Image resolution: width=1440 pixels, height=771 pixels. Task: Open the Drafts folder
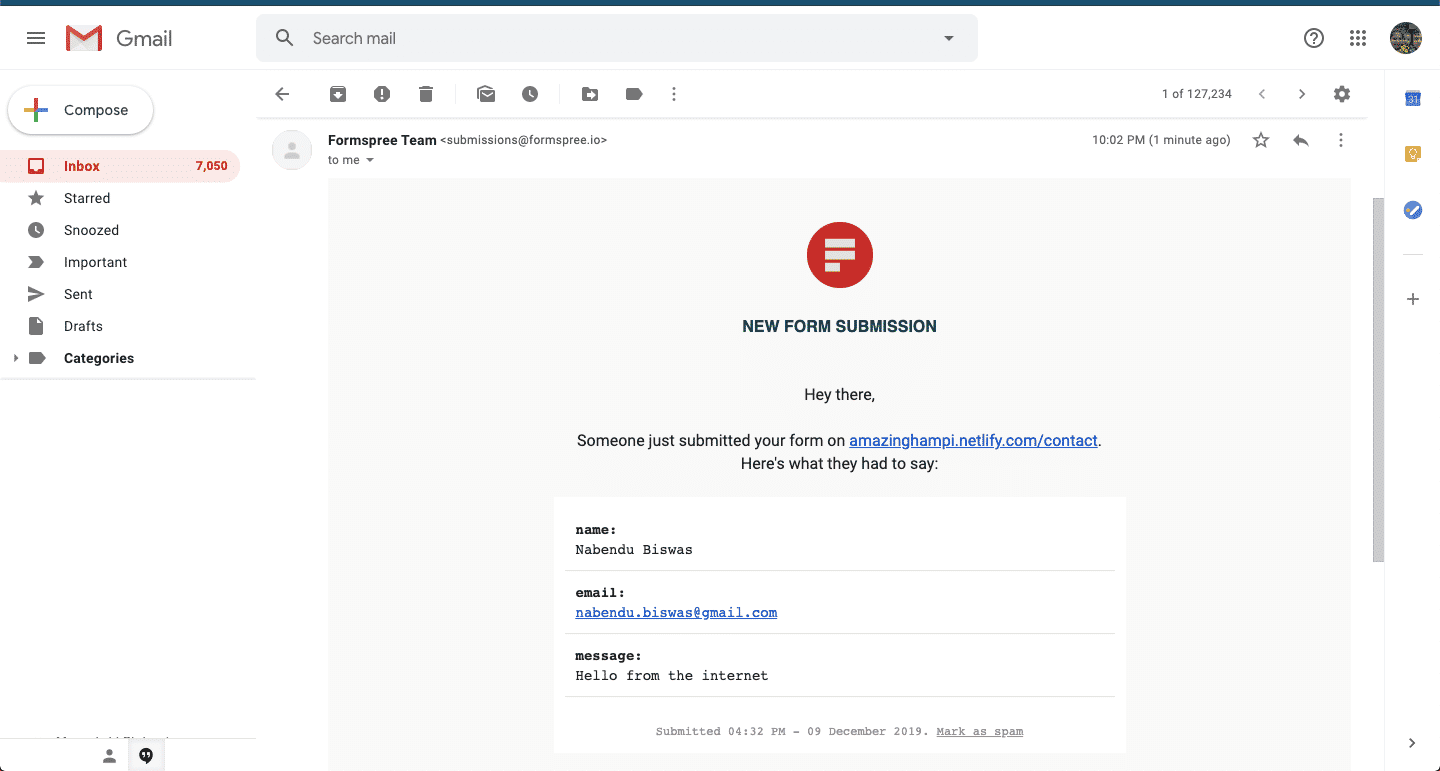click(120, 326)
